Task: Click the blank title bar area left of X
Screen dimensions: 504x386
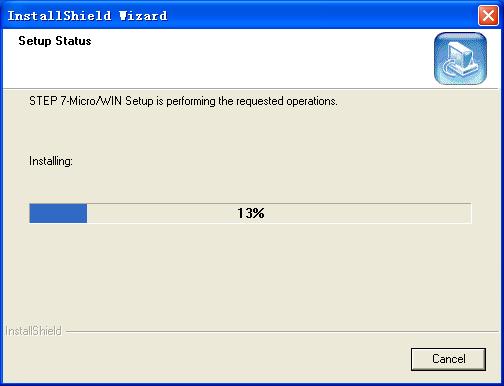Action: pos(322,15)
